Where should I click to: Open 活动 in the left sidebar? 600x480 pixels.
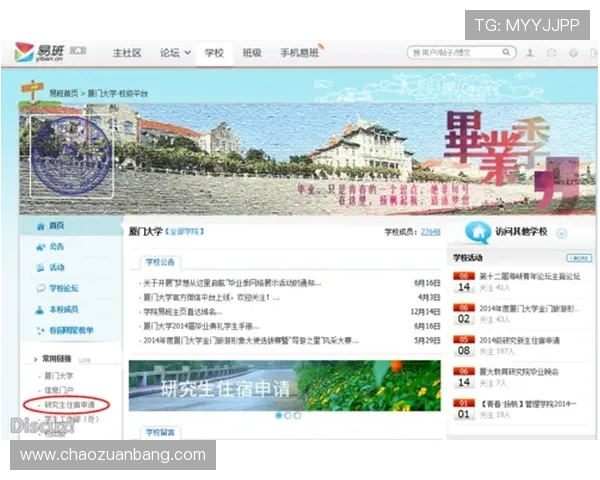point(57,268)
